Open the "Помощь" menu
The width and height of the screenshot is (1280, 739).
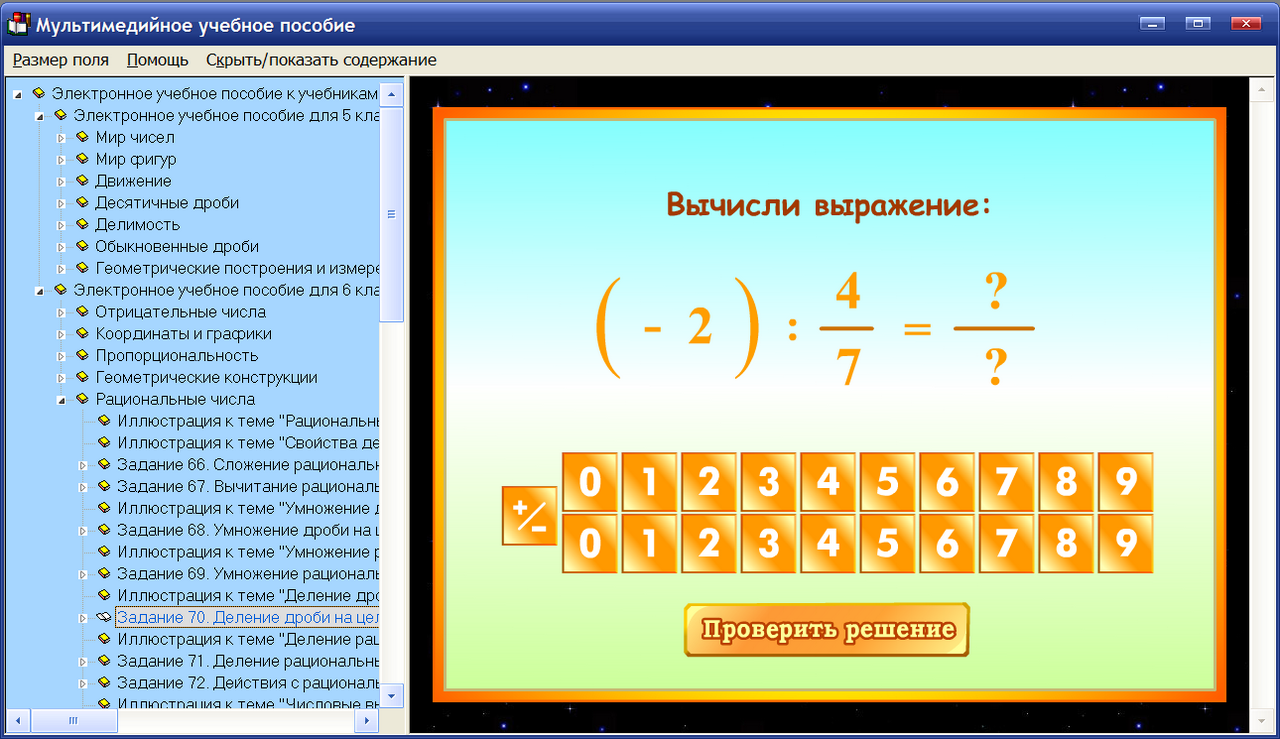pos(156,60)
